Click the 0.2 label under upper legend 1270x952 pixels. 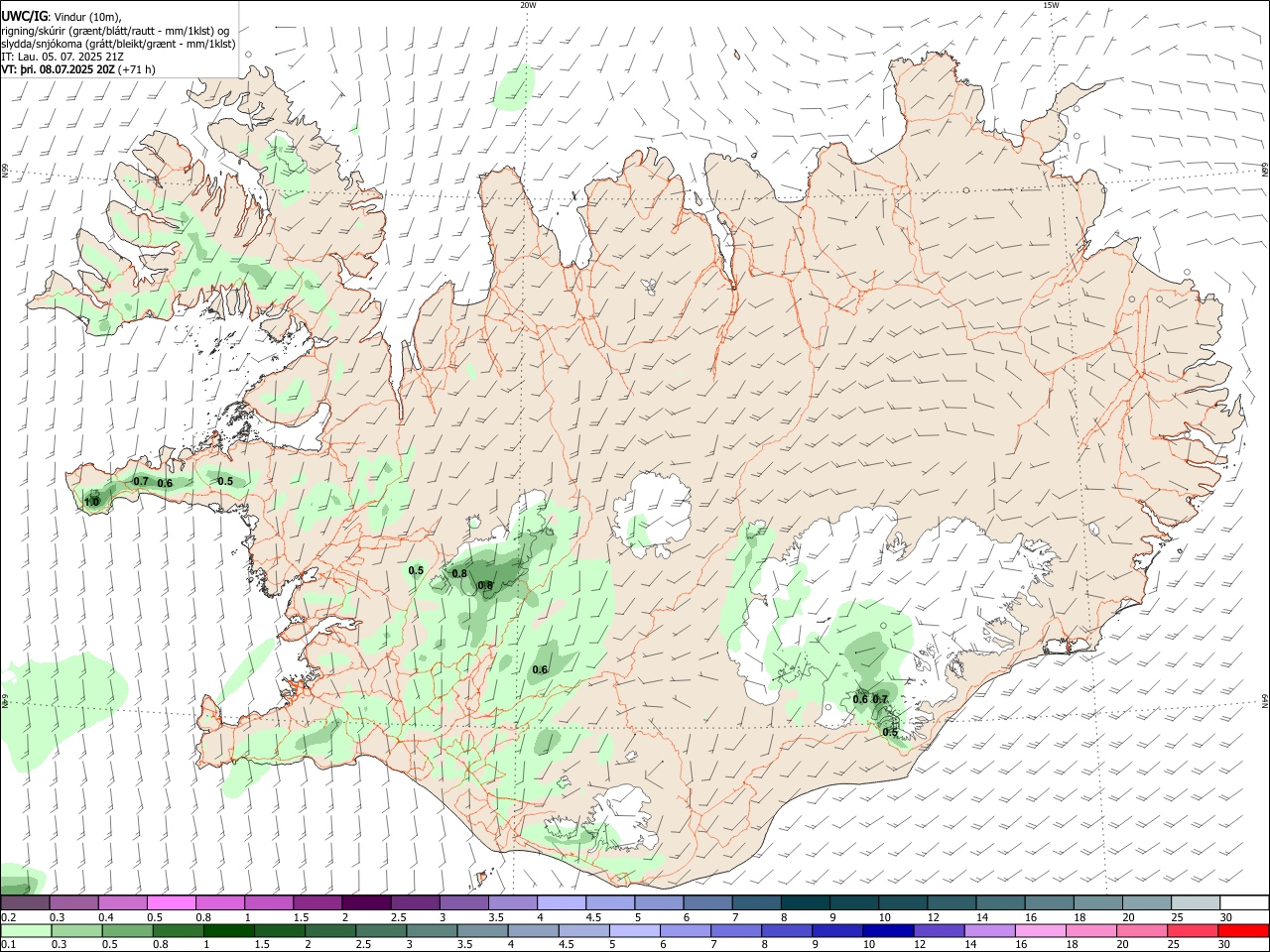tap(9, 917)
